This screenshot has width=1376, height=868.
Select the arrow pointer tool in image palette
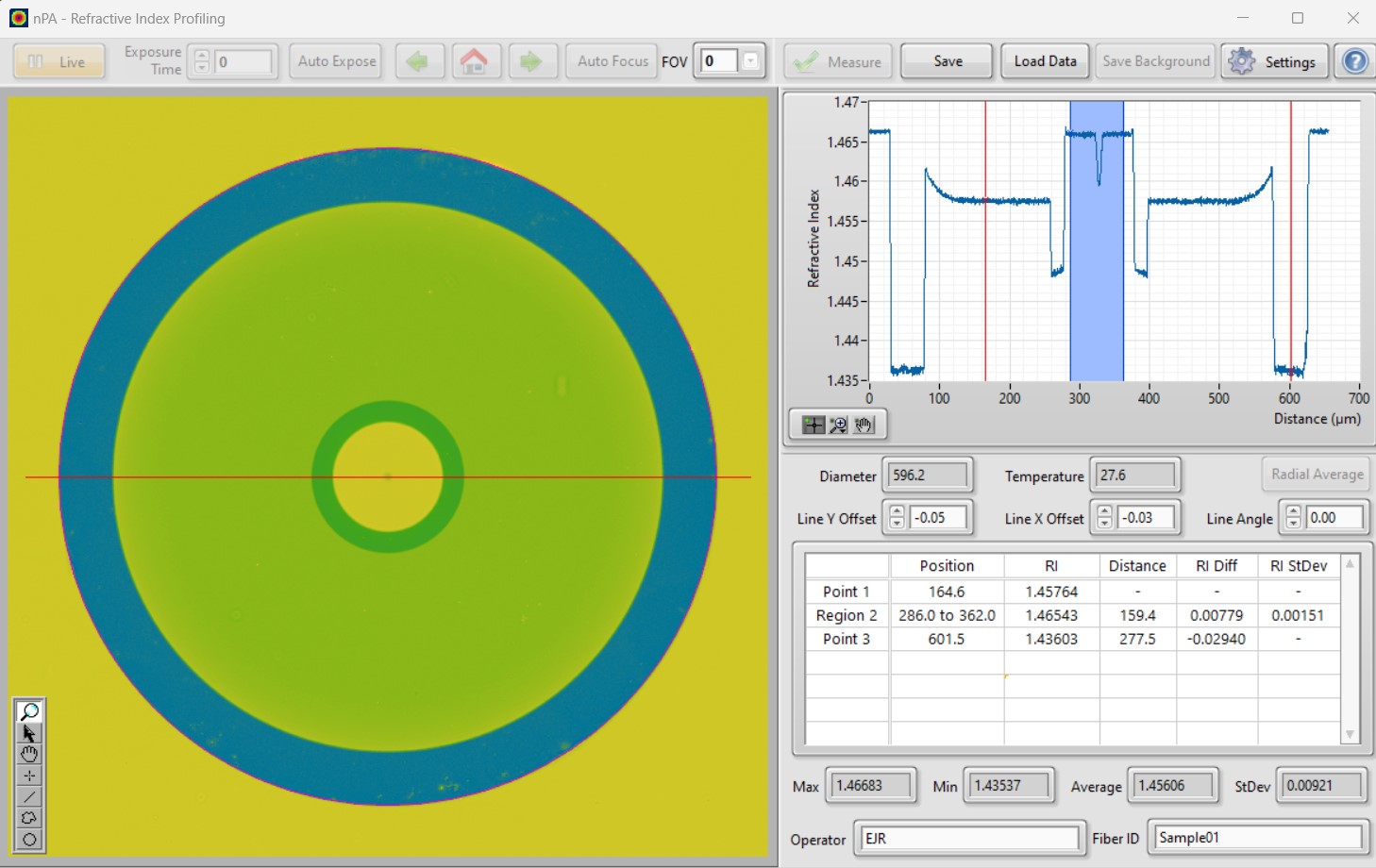click(x=29, y=733)
